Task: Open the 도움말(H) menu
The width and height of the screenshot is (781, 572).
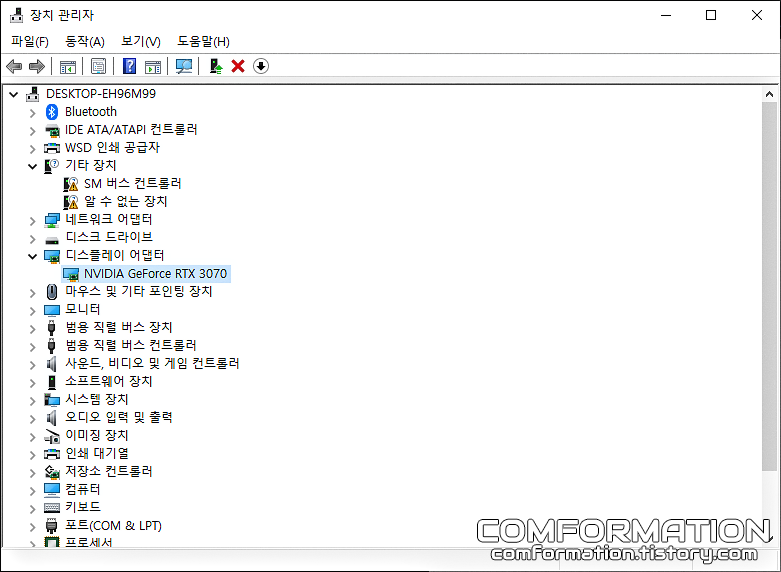Action: click(x=203, y=41)
